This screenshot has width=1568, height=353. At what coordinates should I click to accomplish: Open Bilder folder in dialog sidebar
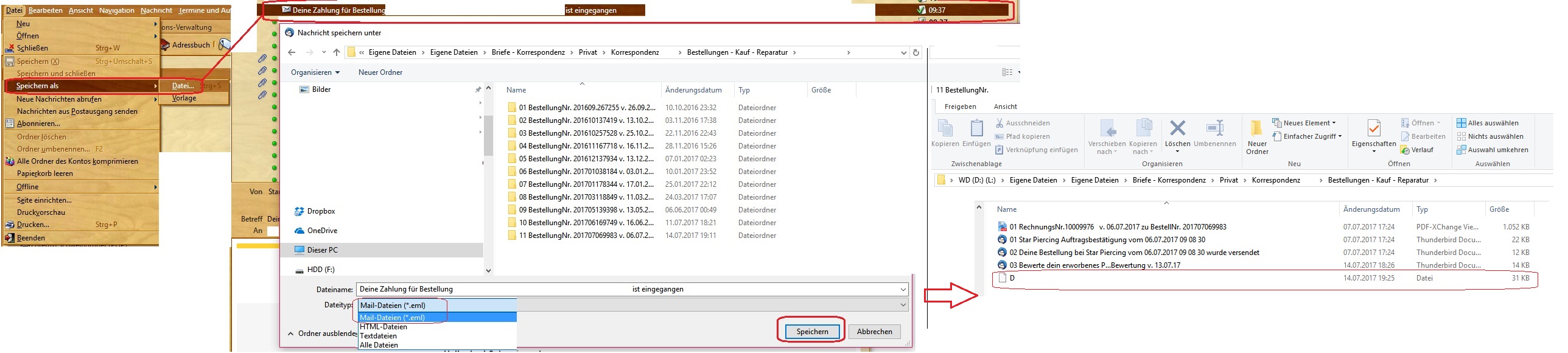pos(315,89)
